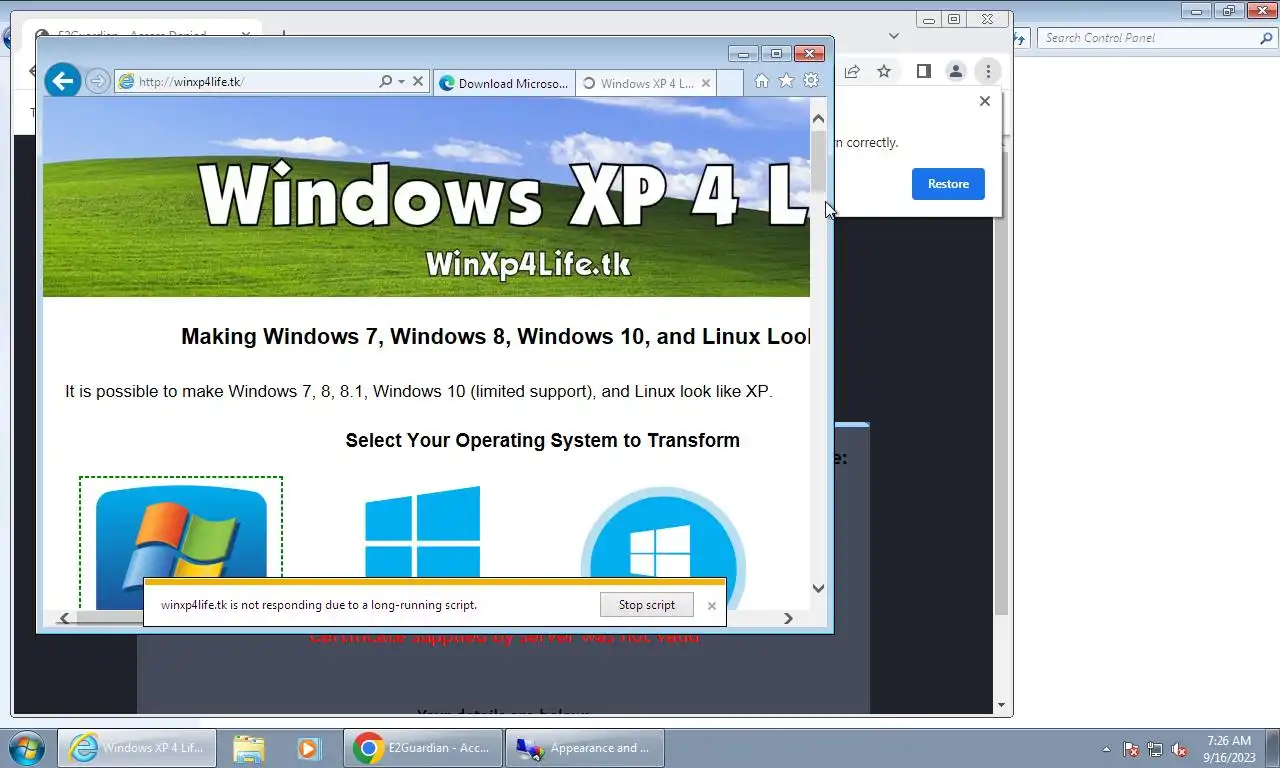
Task: Click the IE horizontal scrollbar right arrow
Action: [788, 618]
